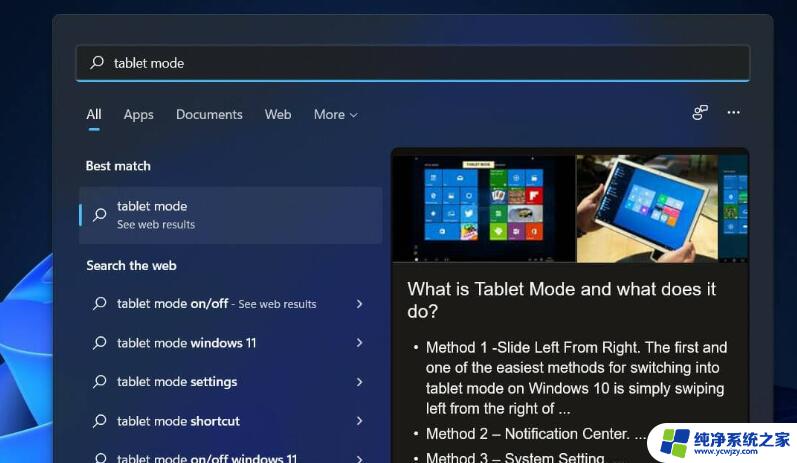The image size is (797, 463).
Task: Open the Start-menu tiles preview thumbnail
Action: click(x=483, y=208)
